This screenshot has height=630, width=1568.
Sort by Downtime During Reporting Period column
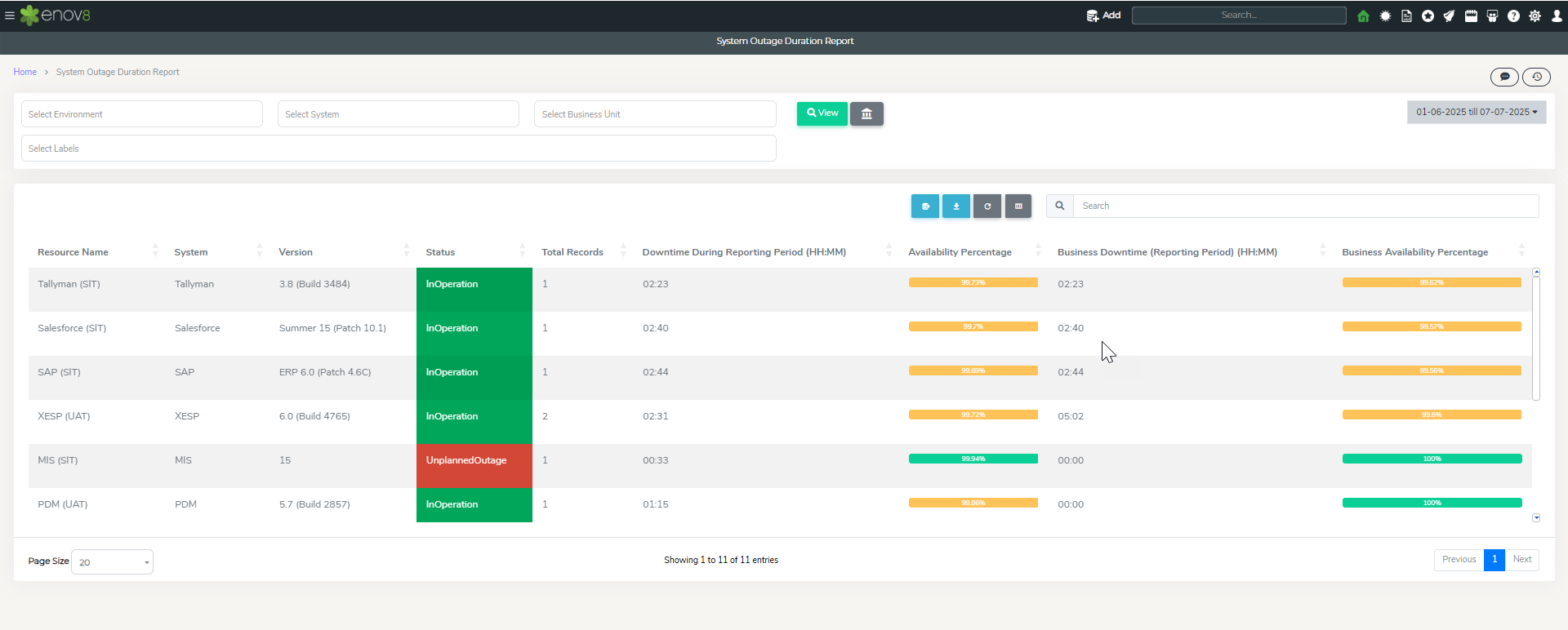point(766,252)
